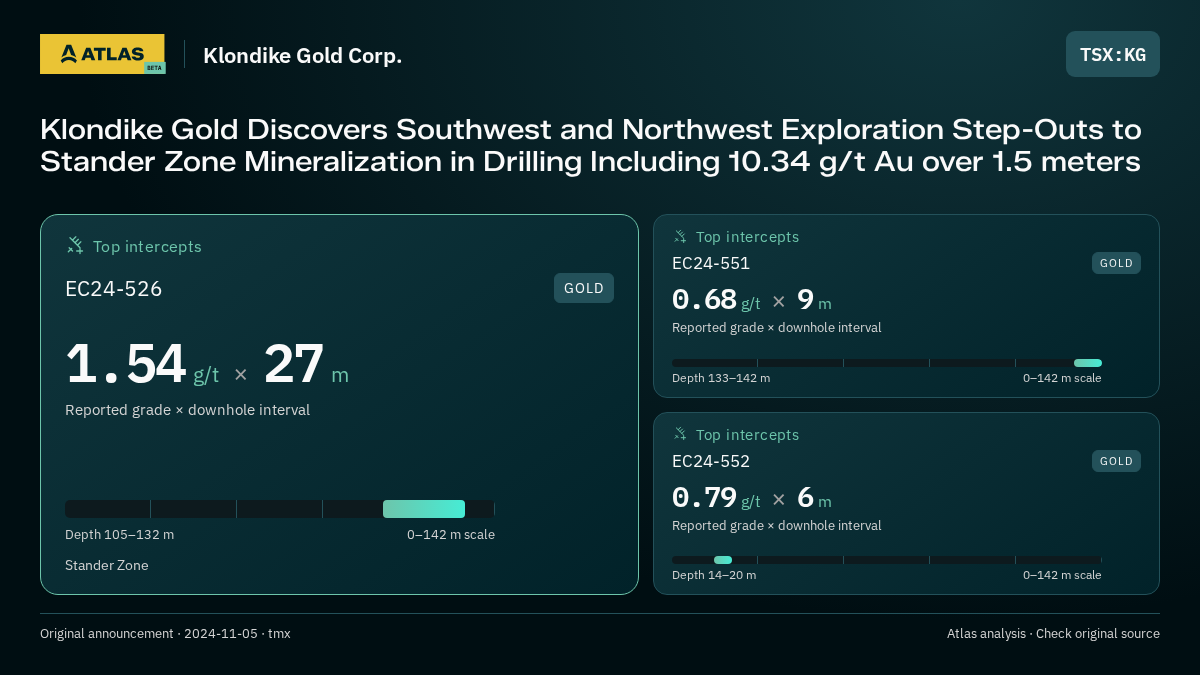
Task: Click Top intercepts heading in EC24-526 card
Action: (147, 246)
